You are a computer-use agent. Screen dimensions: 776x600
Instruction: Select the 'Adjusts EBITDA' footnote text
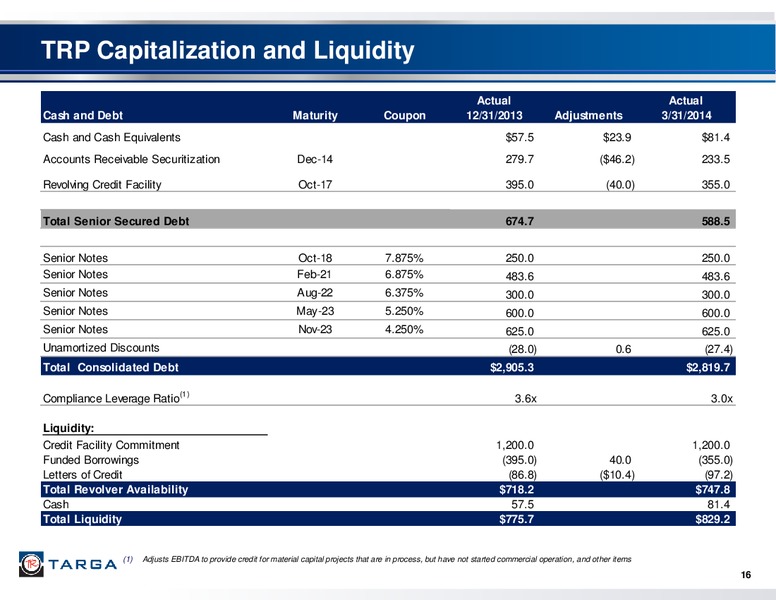(387, 559)
